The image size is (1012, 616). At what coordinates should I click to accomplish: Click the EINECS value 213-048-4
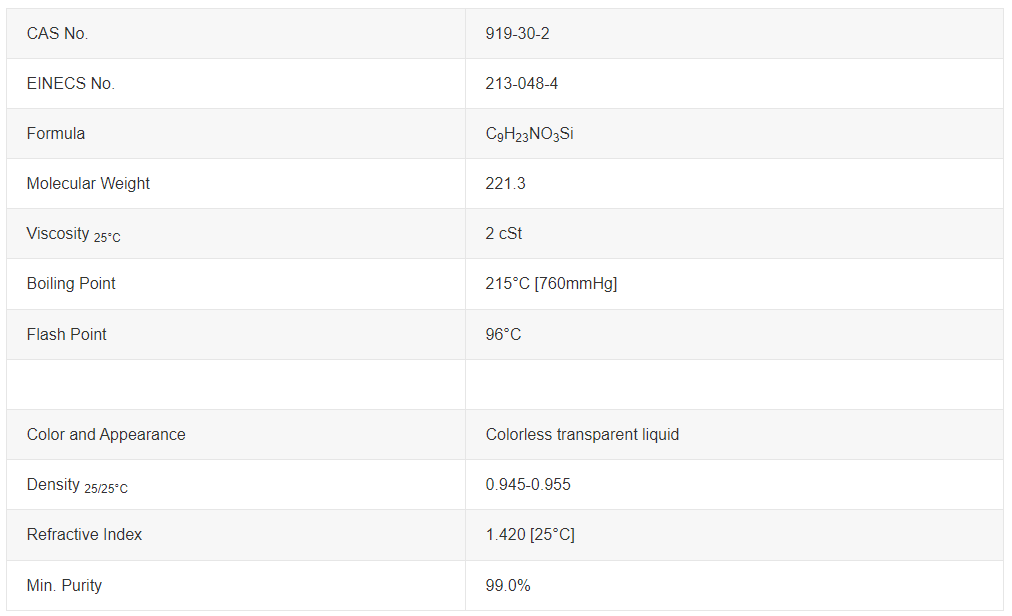(521, 83)
